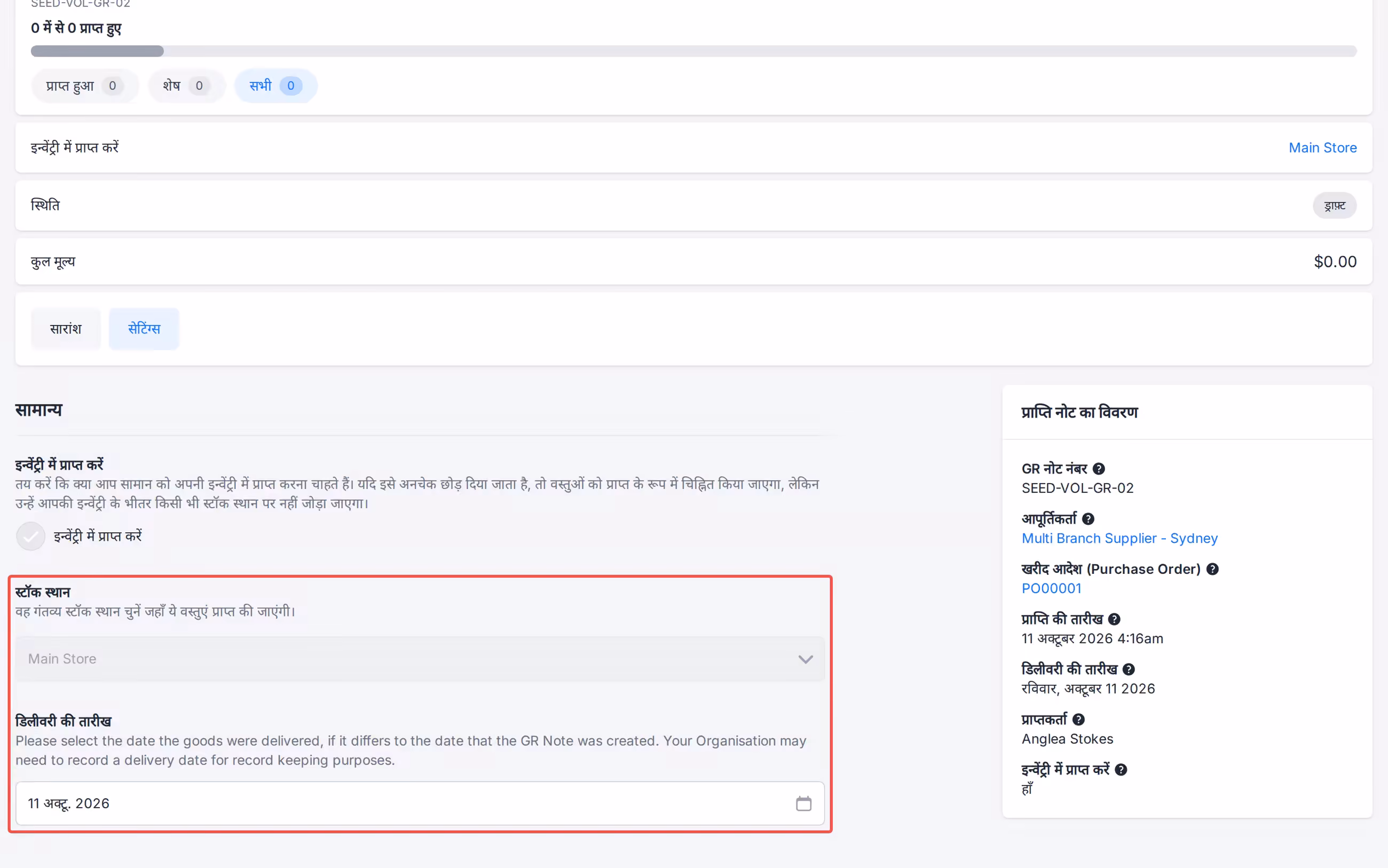Click help icon beside खरीद आदेश (Purchase Order)
Image resolution: width=1388 pixels, height=868 pixels.
[1212, 569]
